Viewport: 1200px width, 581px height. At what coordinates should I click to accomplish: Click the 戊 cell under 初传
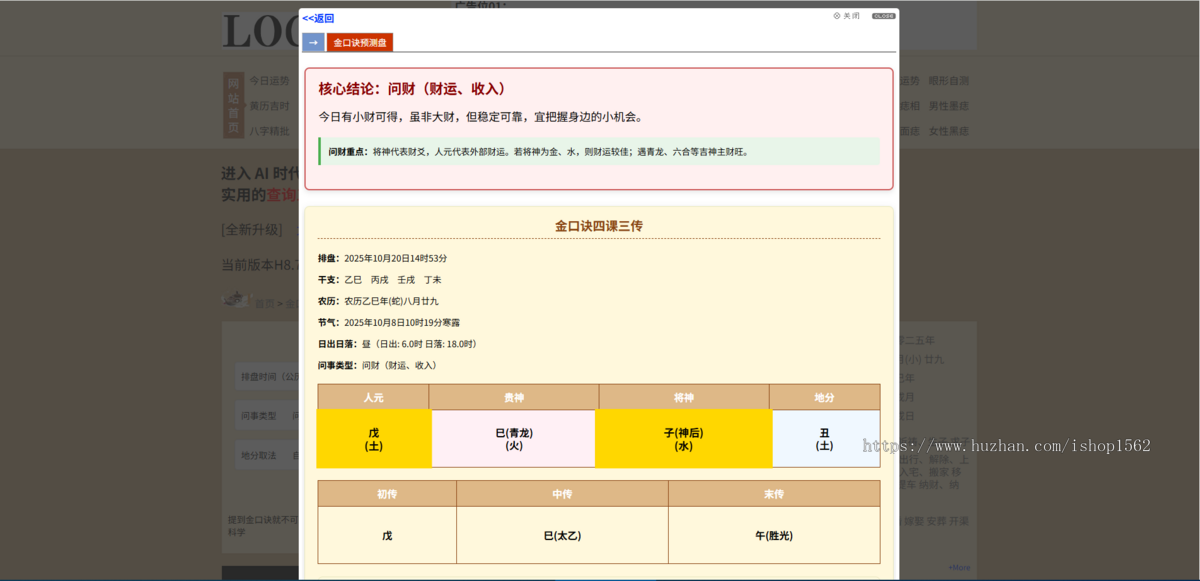tap(387, 536)
